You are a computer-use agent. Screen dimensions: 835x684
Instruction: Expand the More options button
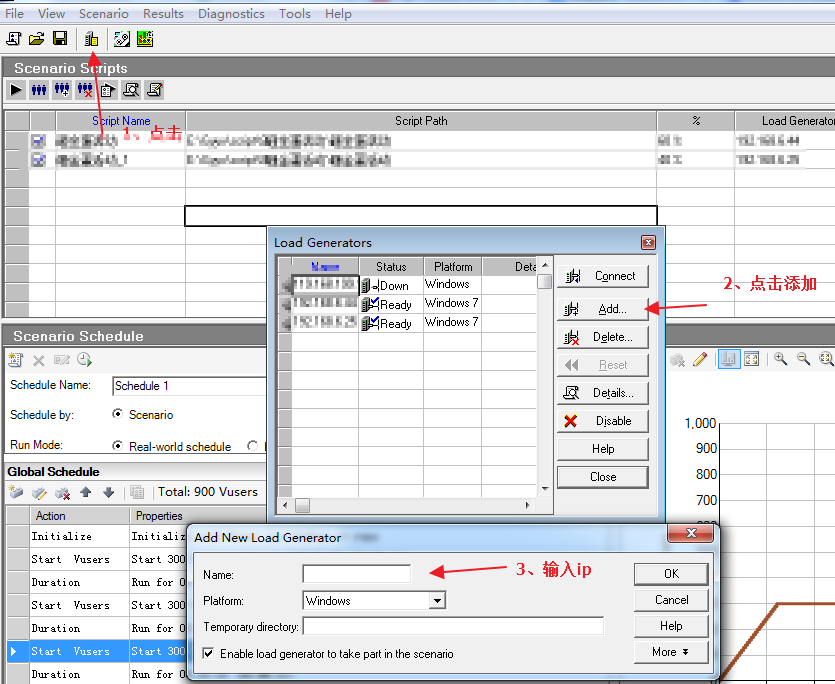pyautogui.click(x=670, y=652)
